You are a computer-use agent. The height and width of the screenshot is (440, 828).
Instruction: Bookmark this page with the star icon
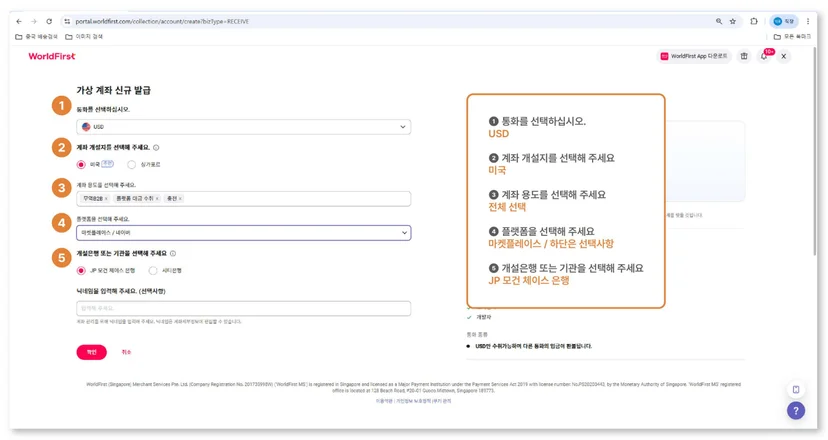733,22
